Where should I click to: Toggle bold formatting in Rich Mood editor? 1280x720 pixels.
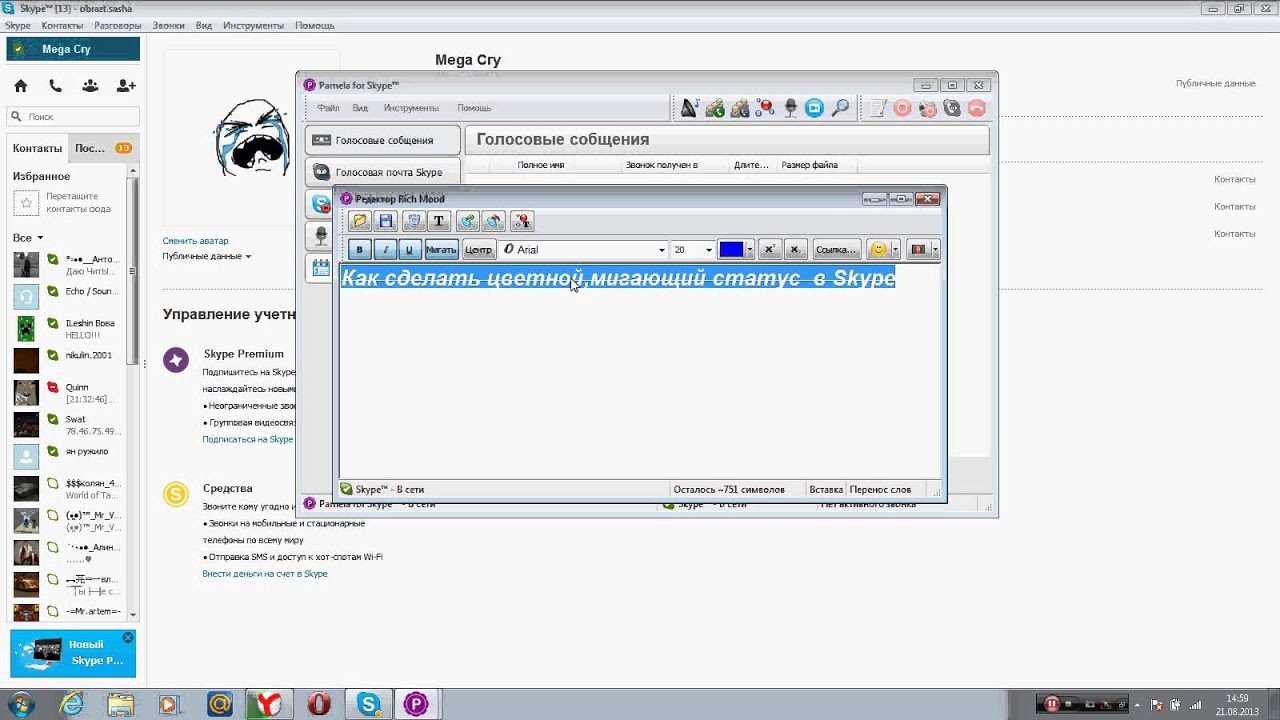(360, 250)
